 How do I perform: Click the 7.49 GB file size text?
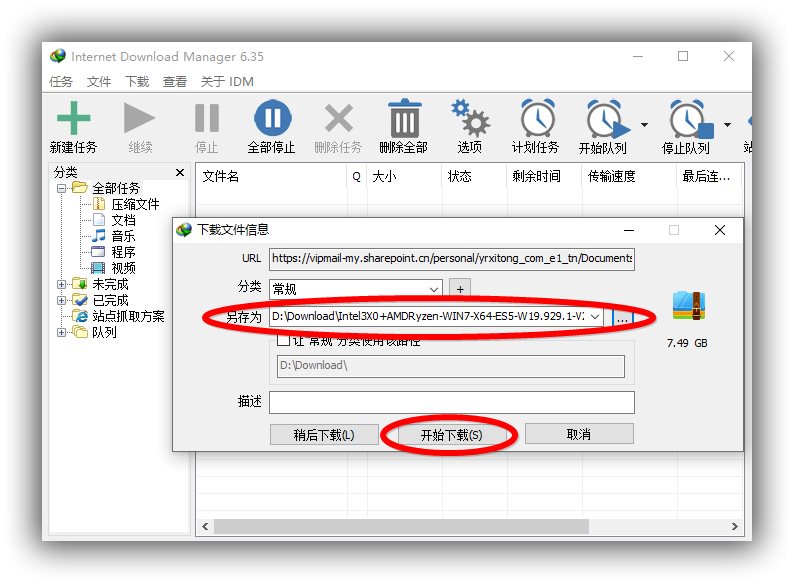[687, 343]
